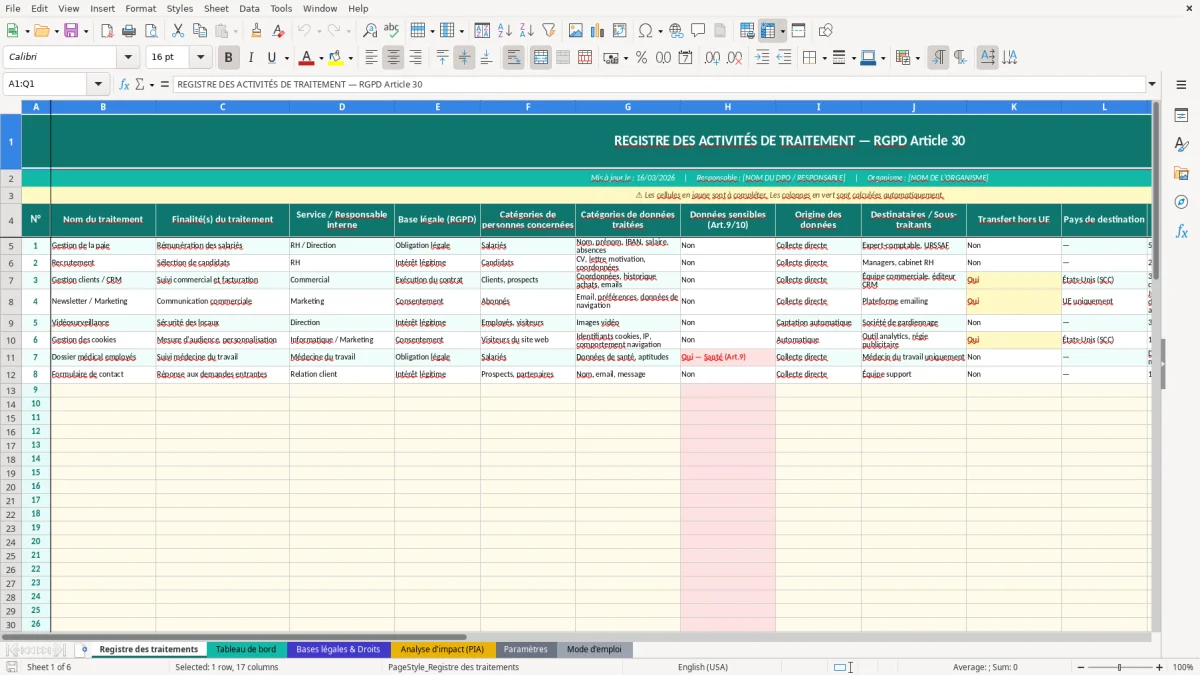Toggle Wrap Text button
This screenshot has height=675, width=1200.
click(x=514, y=58)
